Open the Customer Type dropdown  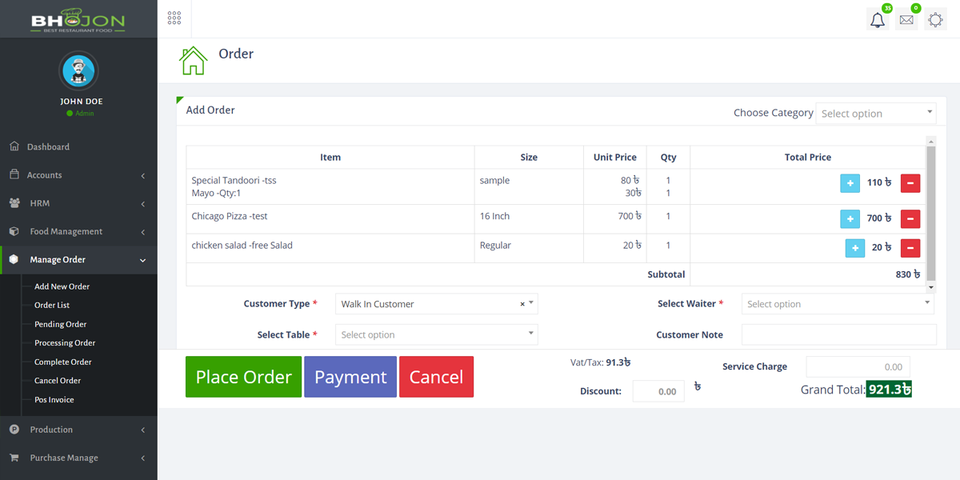(x=436, y=304)
